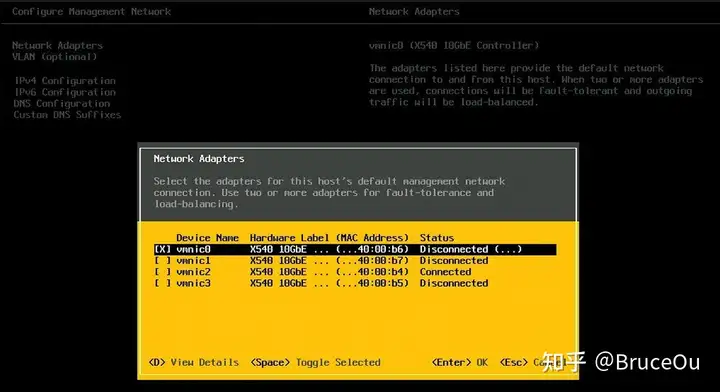Click the Hardware Label column header

(x=289, y=238)
